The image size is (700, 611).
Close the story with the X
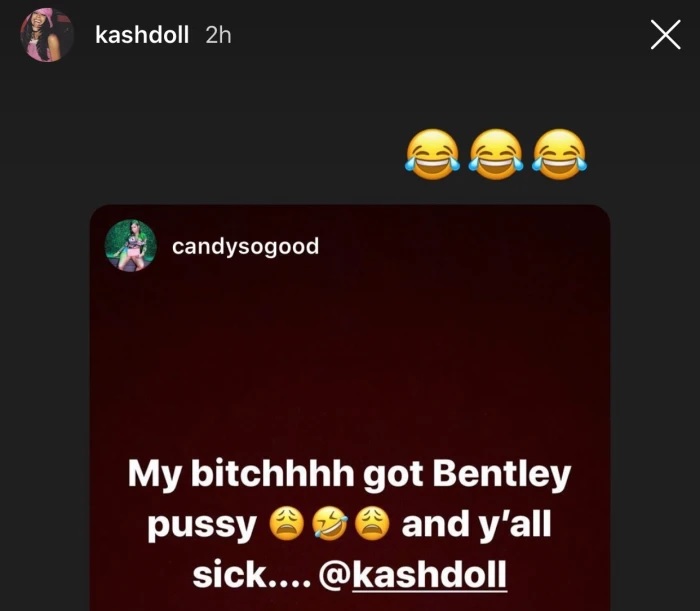[x=665, y=34]
